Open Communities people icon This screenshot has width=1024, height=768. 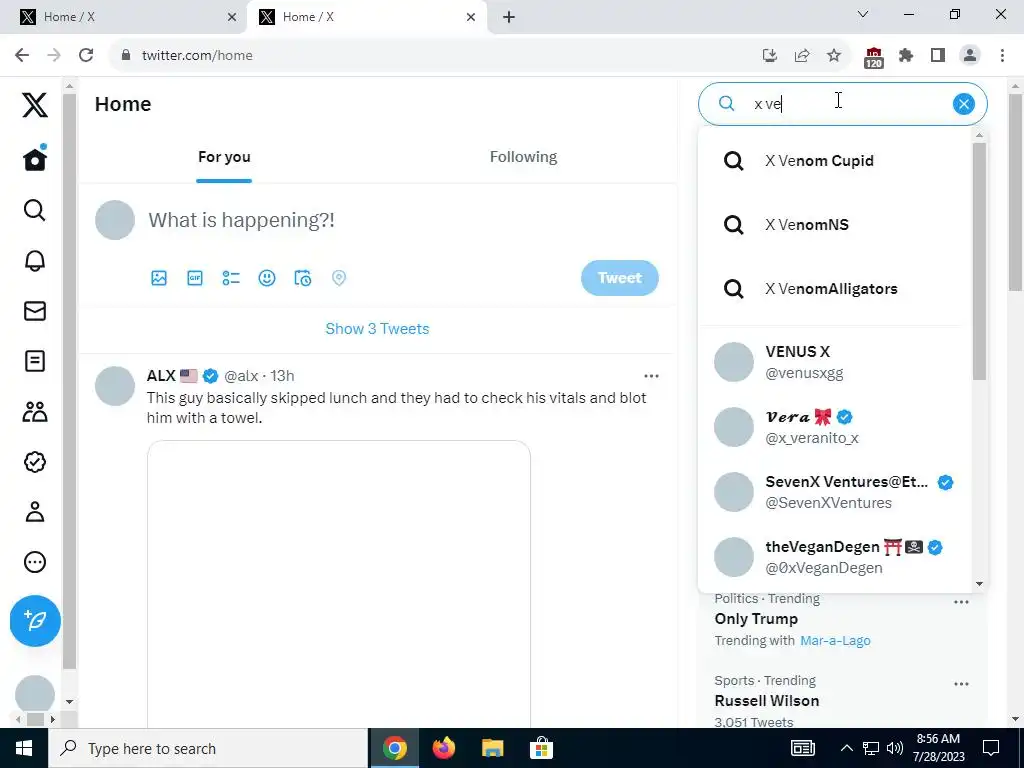[x=35, y=411]
